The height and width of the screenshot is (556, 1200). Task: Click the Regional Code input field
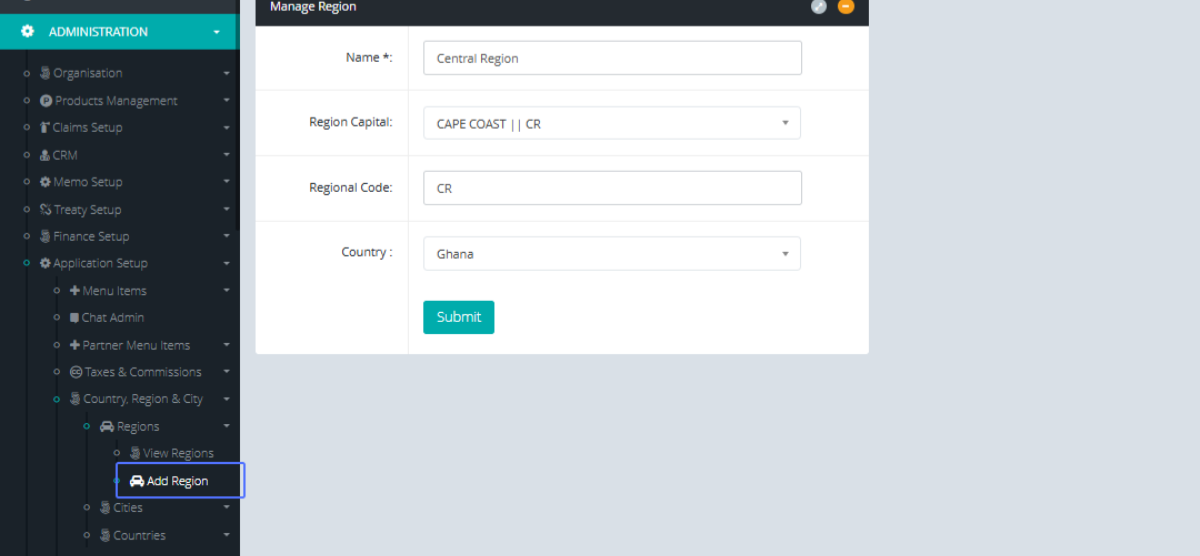coord(612,188)
